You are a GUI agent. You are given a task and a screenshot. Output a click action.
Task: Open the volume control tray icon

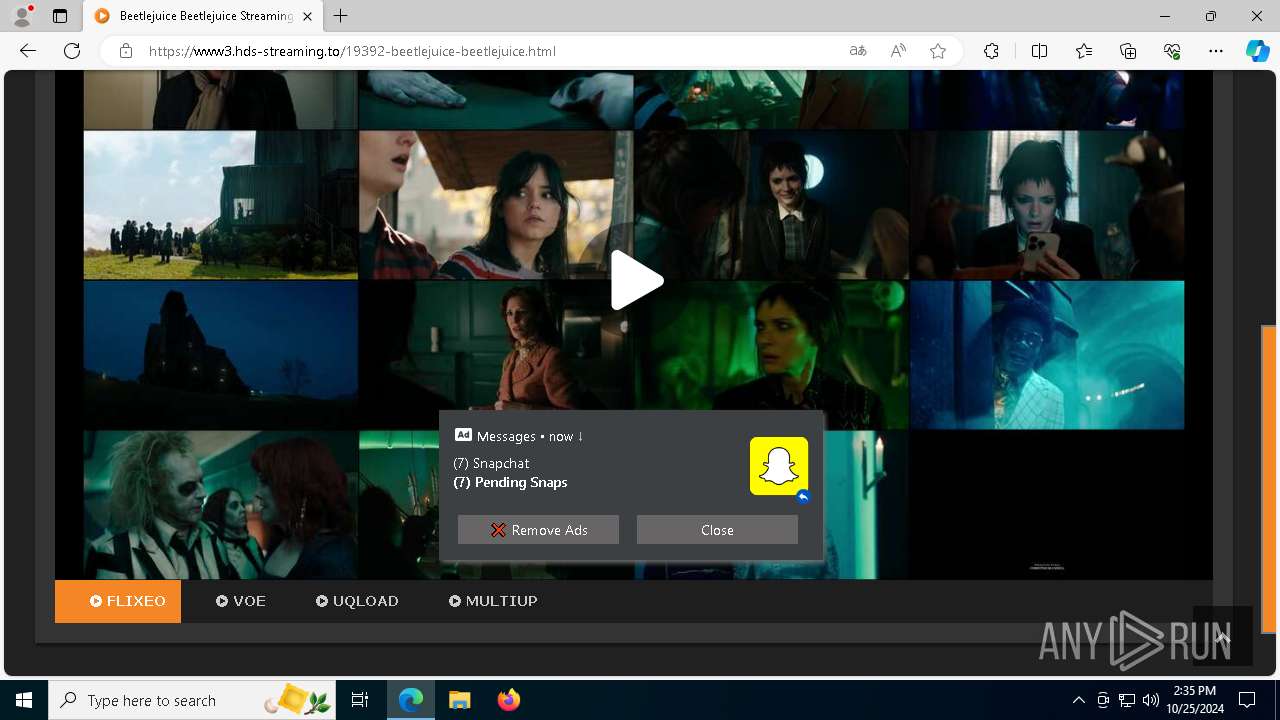(x=1151, y=700)
